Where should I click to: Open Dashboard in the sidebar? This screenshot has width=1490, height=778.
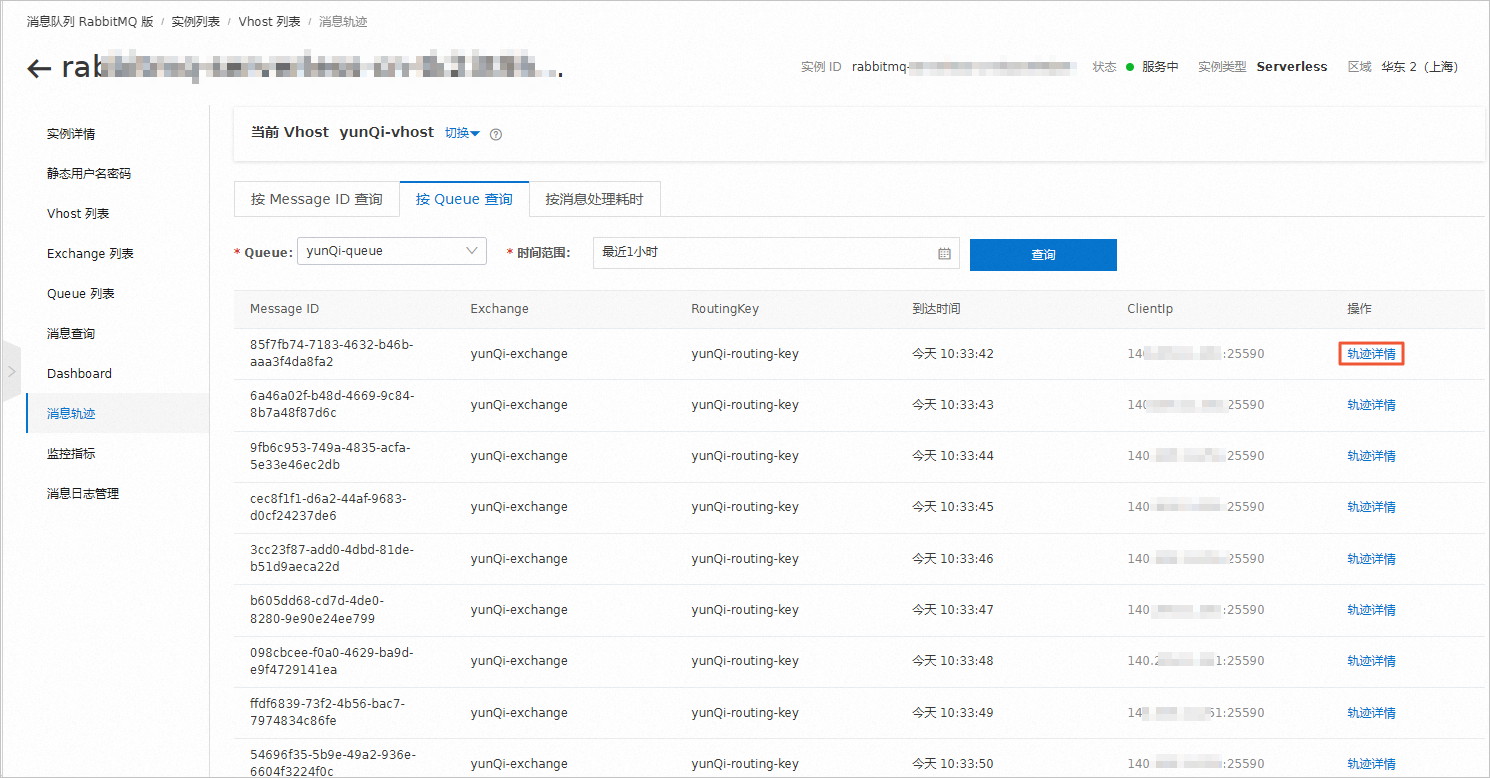tap(79, 374)
